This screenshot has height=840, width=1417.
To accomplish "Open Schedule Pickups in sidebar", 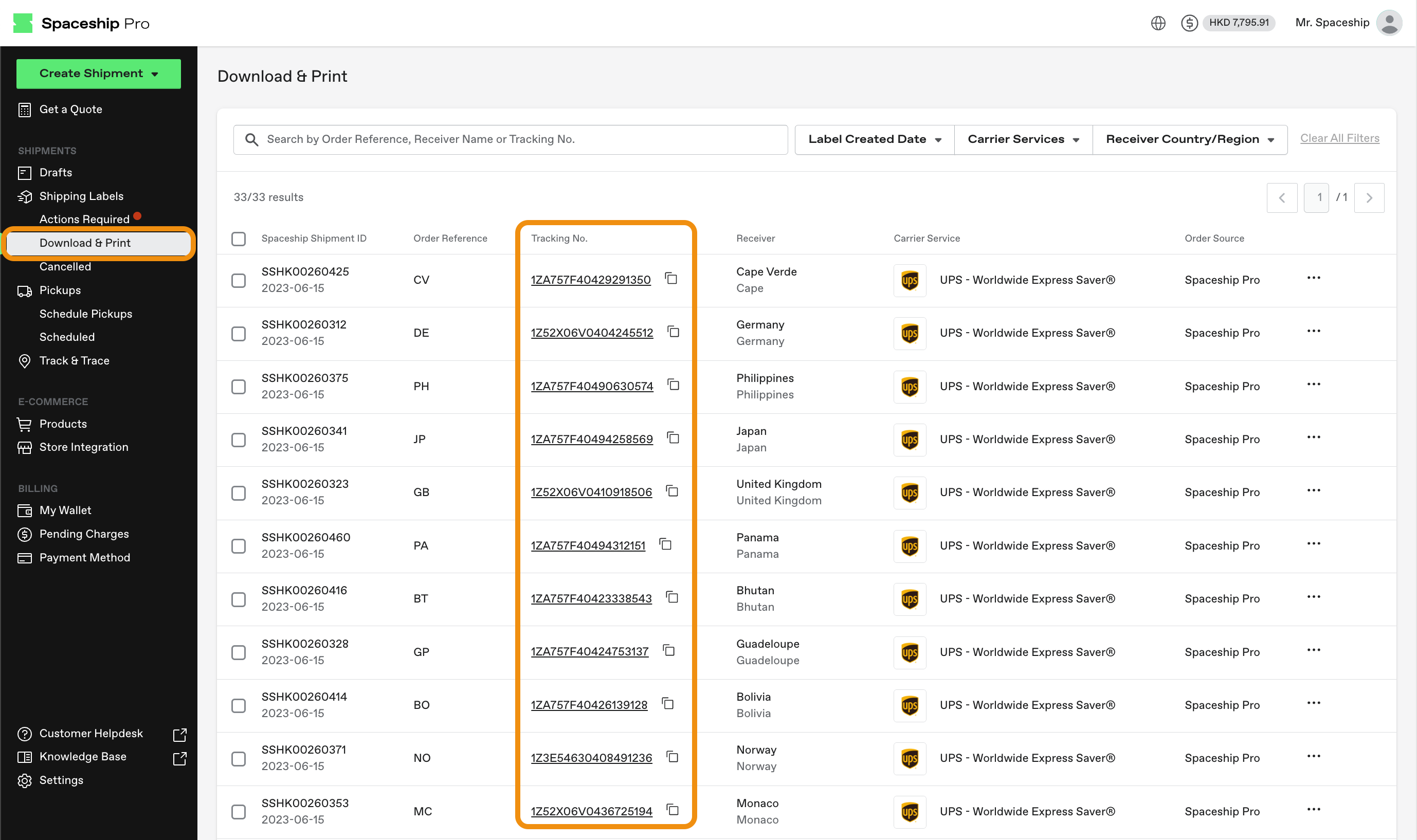I will tap(85, 314).
